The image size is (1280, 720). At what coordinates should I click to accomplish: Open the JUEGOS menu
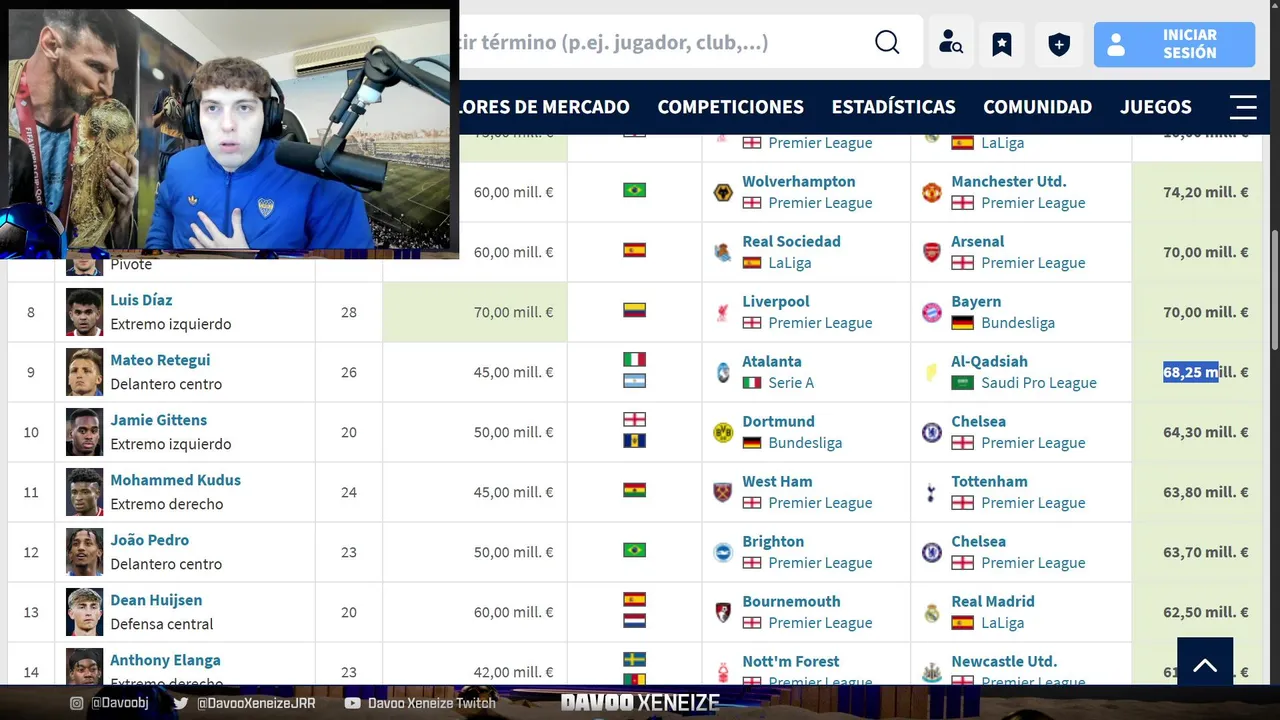point(1156,107)
